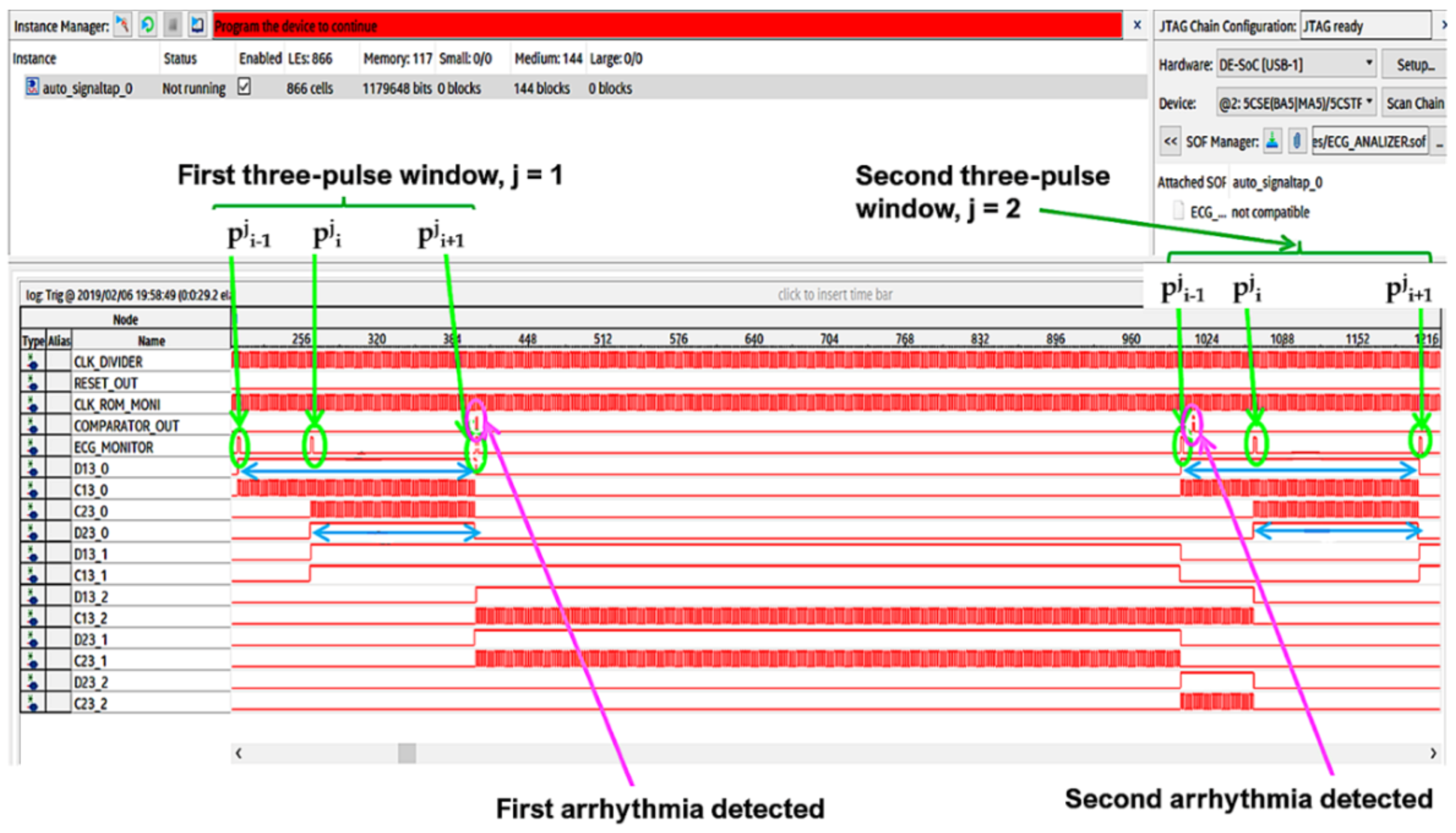Click 'click to insert time bar' area
This screenshot has height=833, width=1456.
pyautogui.click(x=834, y=295)
